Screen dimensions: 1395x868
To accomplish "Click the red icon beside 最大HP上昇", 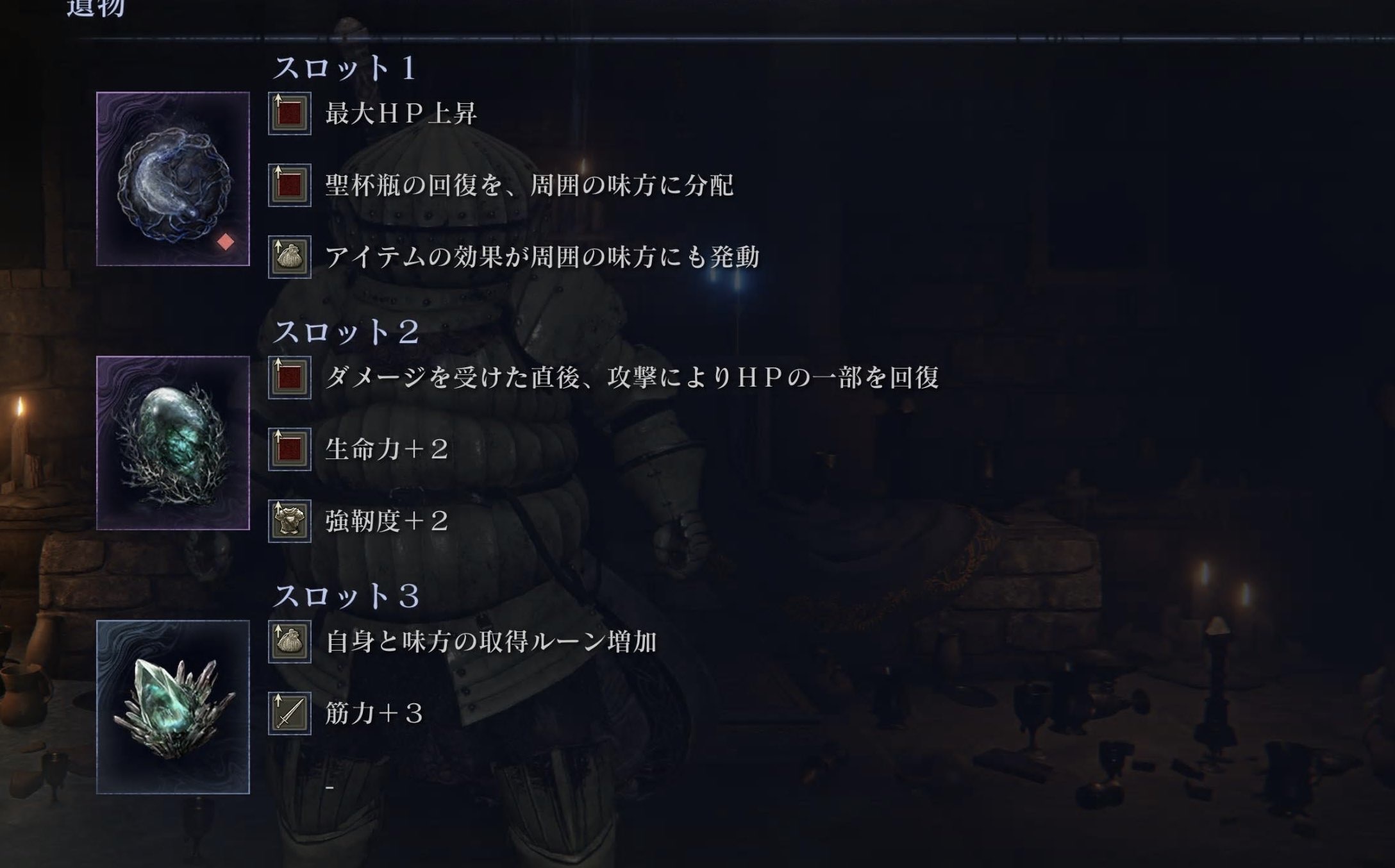I will tap(290, 113).
